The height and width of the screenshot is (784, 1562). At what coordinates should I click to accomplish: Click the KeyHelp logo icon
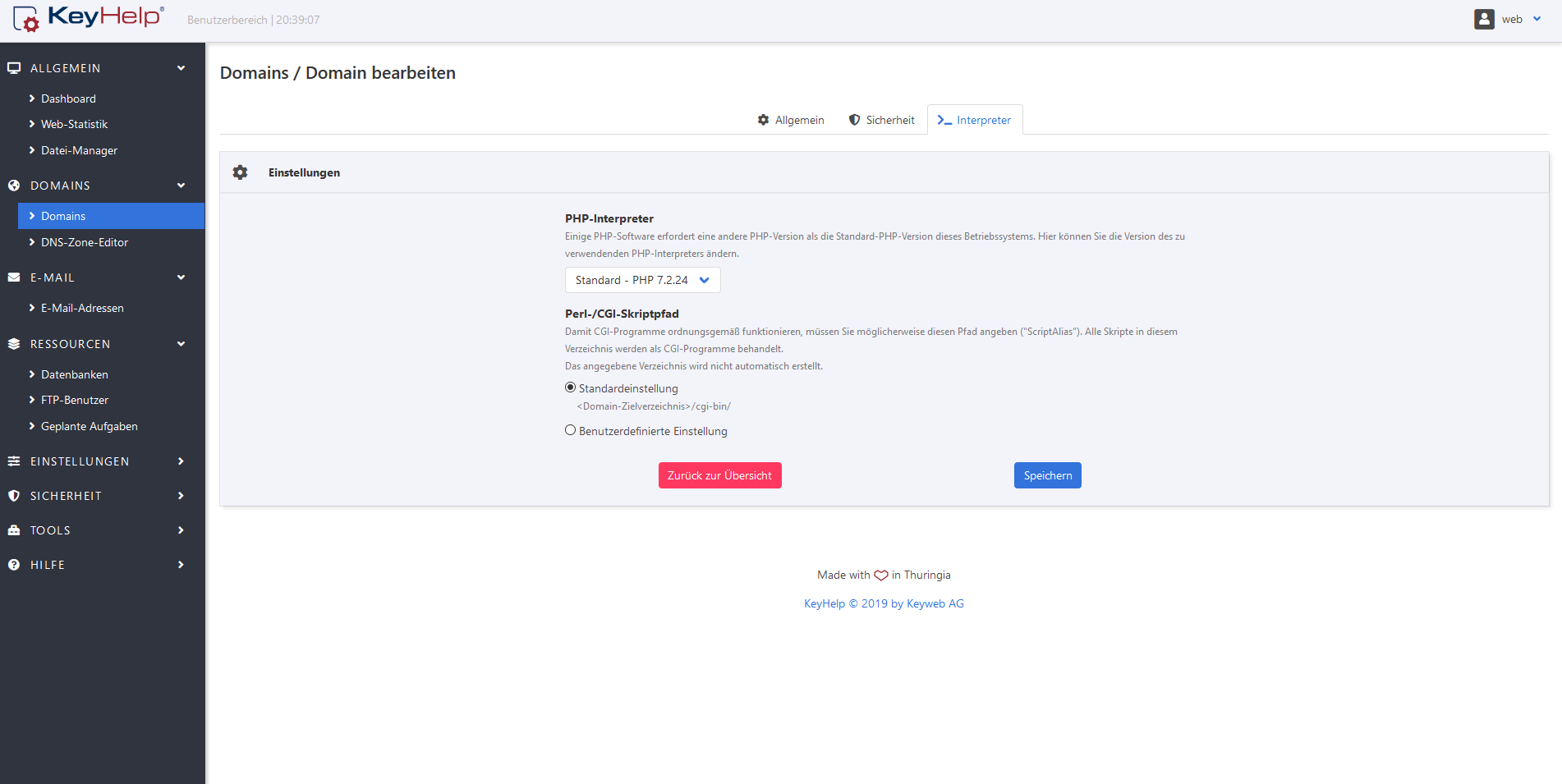[26, 19]
